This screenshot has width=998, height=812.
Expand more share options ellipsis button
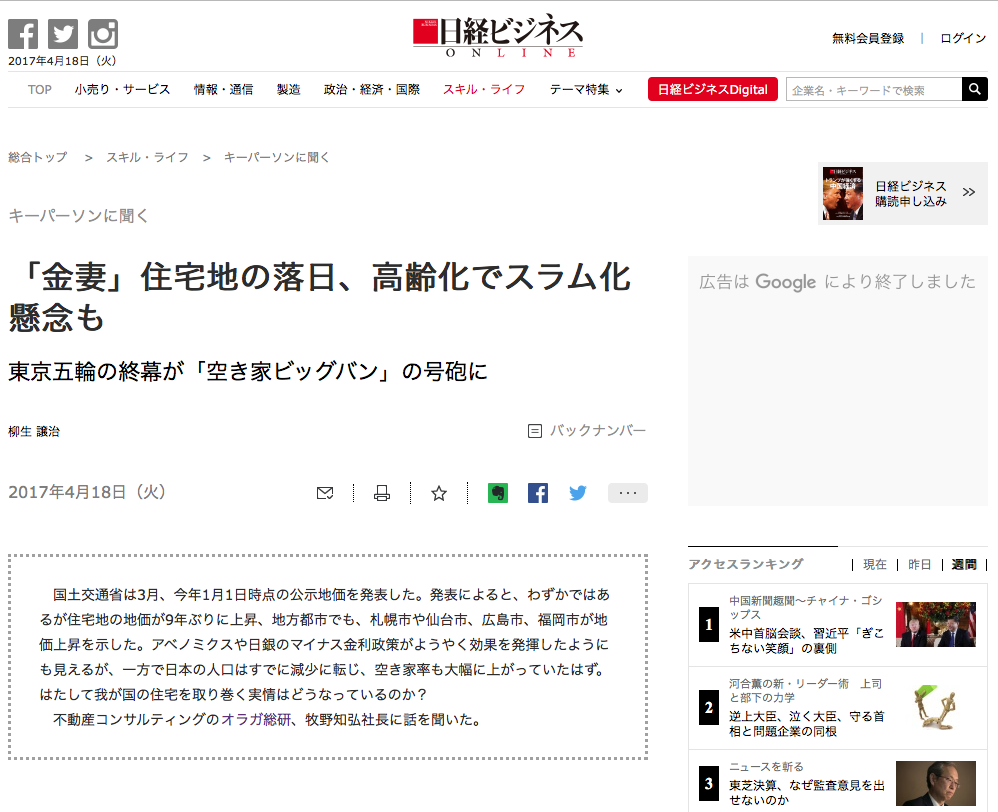tap(628, 493)
